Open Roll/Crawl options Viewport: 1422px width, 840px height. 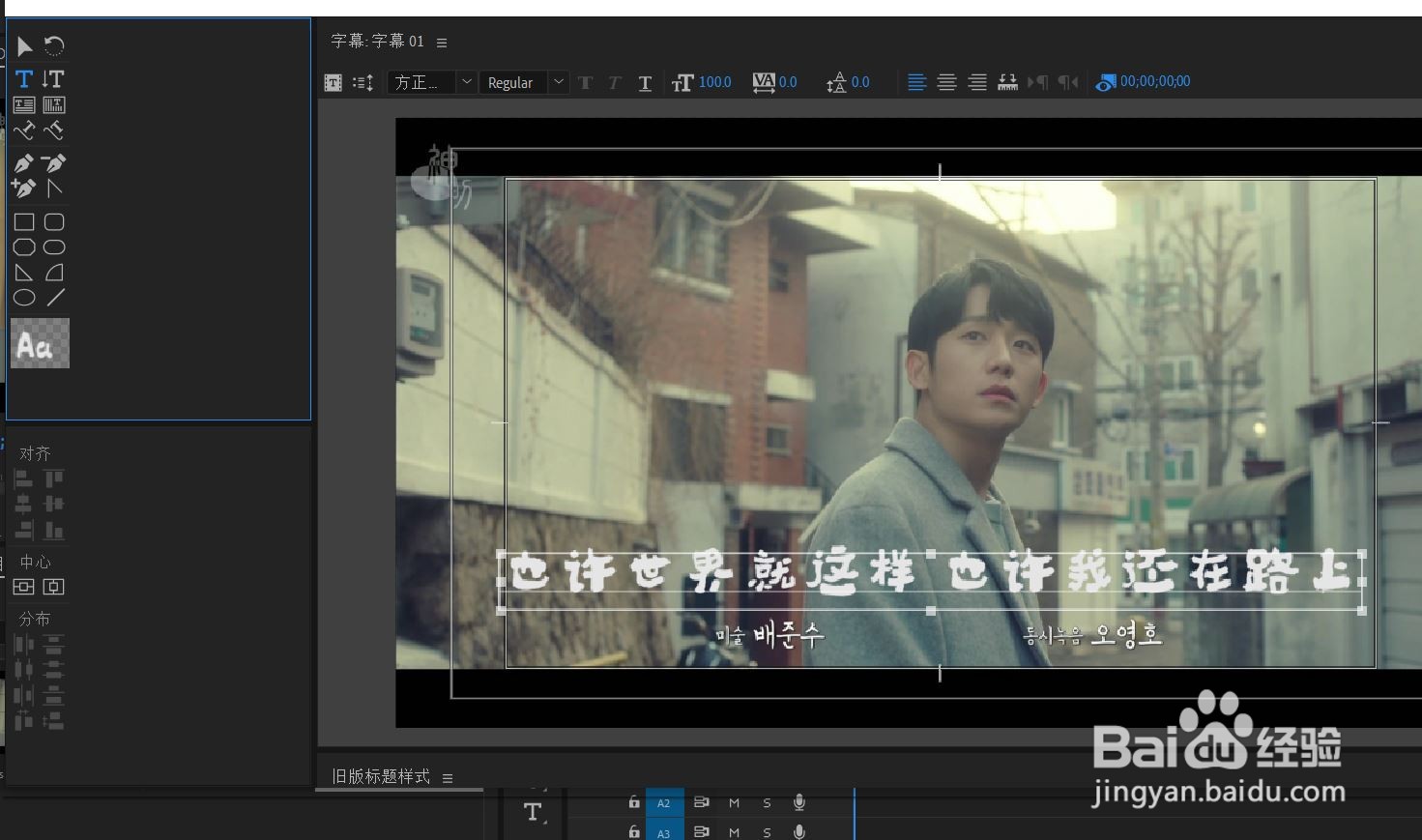[363, 83]
